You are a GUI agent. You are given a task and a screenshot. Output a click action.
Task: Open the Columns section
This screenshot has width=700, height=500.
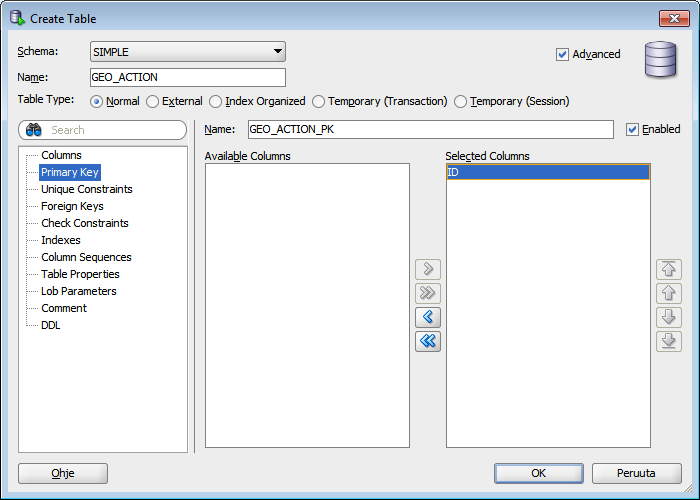61,155
